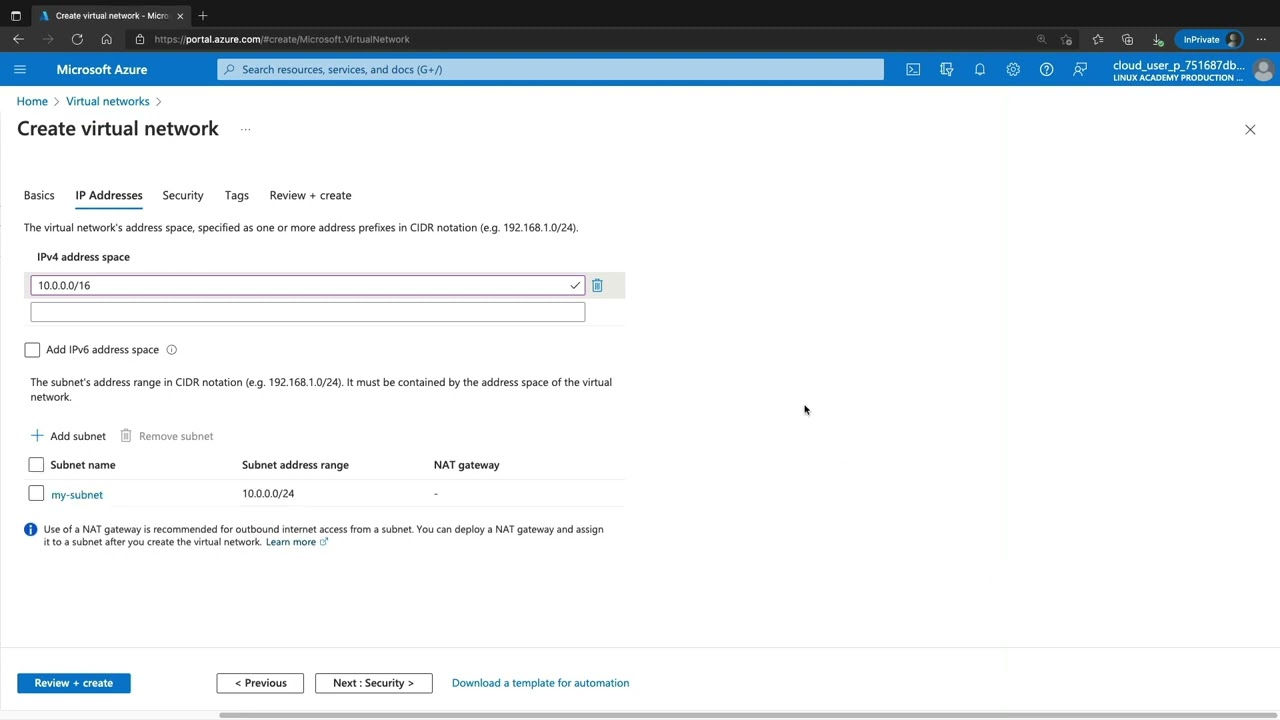Open the Learn more NAT gateway link
This screenshot has width=1280, height=720.
coord(297,542)
